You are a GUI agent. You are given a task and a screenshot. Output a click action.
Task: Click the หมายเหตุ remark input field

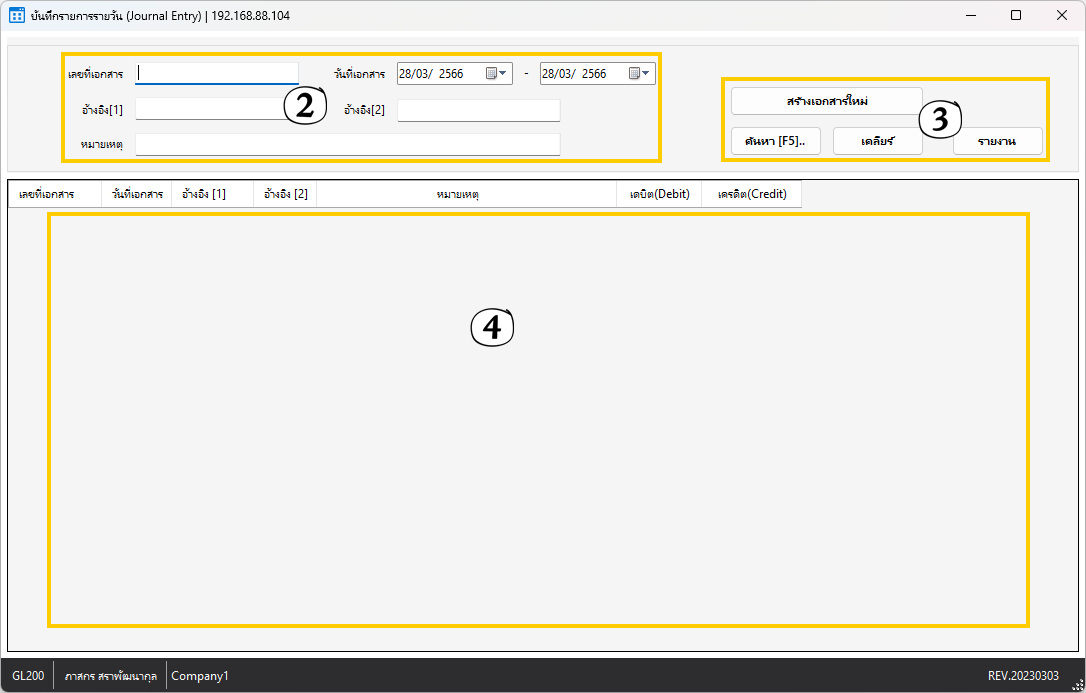[x=347, y=145]
